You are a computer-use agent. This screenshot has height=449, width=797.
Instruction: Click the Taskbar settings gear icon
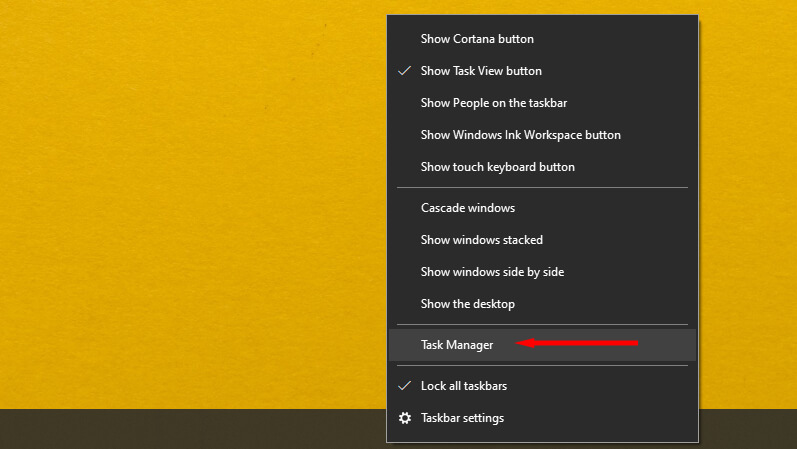pyautogui.click(x=405, y=418)
